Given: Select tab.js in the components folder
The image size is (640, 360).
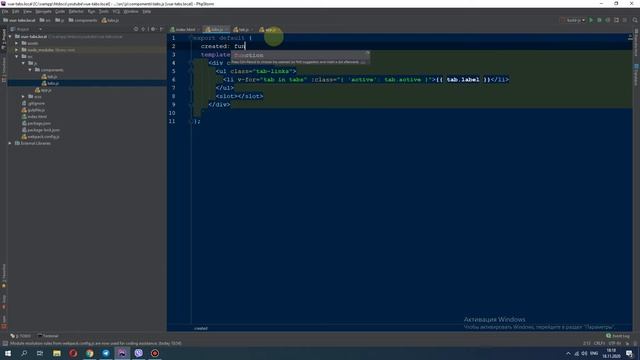Looking at the screenshot, I should [x=49, y=76].
